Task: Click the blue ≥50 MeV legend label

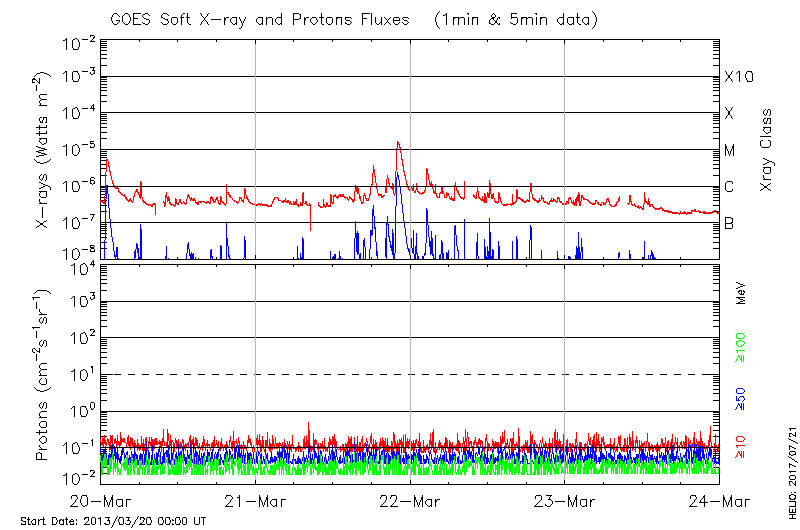Action: point(741,398)
